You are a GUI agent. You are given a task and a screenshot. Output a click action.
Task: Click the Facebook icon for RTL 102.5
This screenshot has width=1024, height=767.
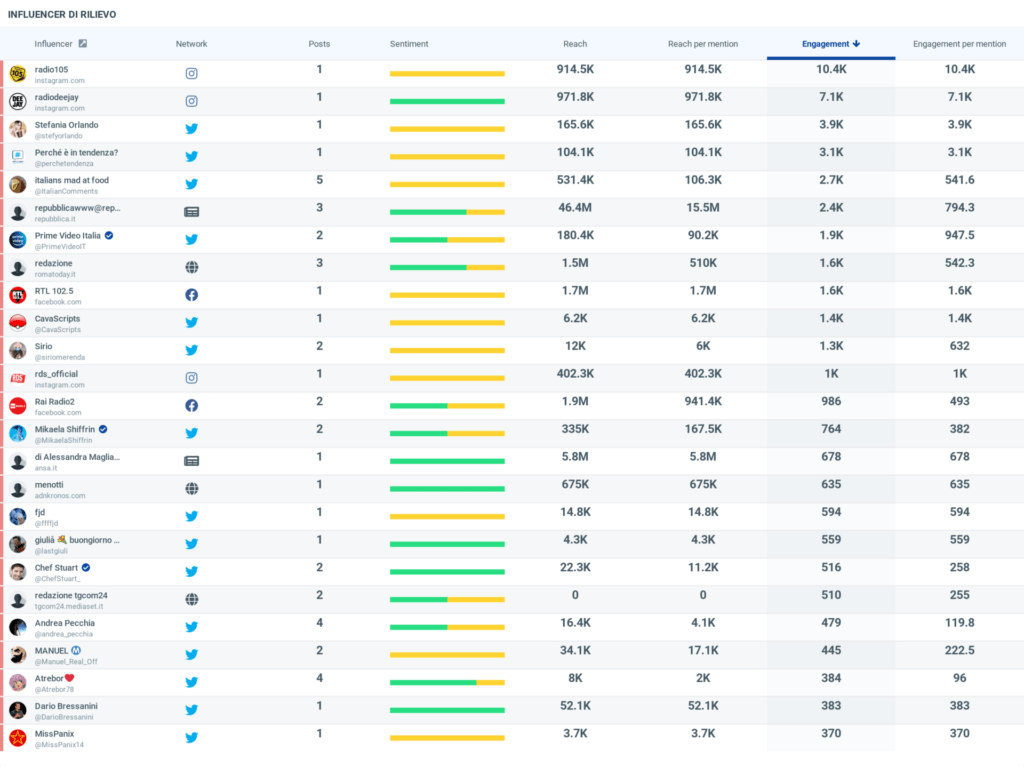pyautogui.click(x=191, y=295)
